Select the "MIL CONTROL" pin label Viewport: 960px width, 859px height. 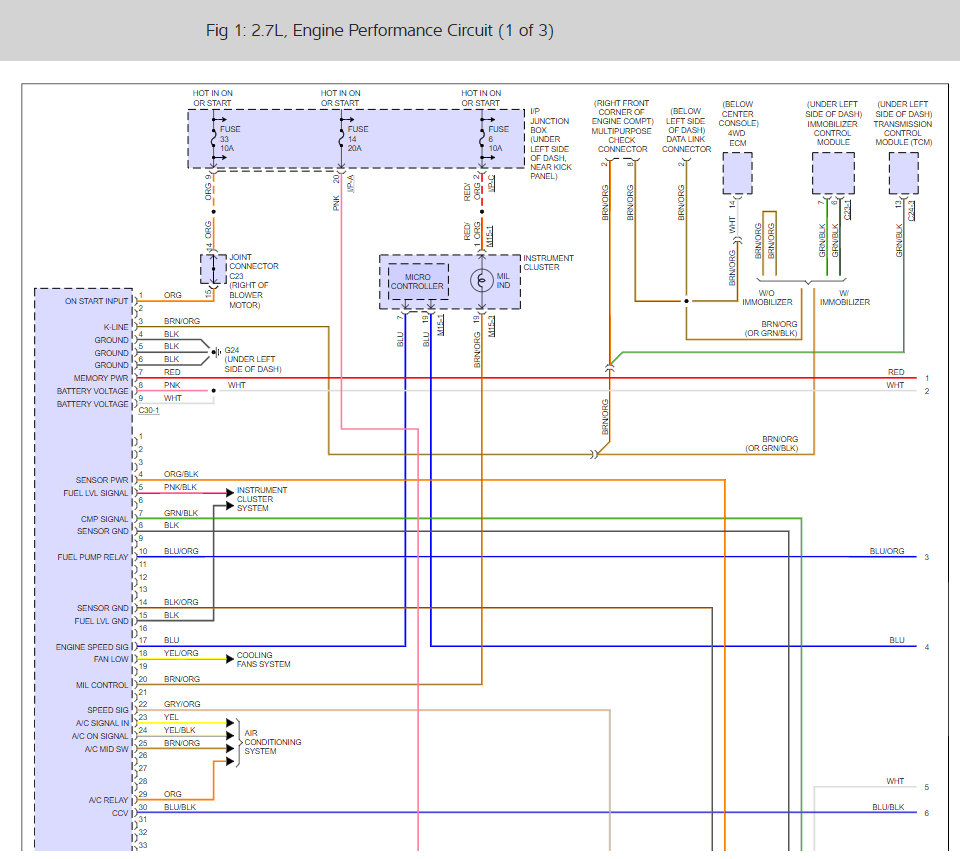(x=102, y=685)
